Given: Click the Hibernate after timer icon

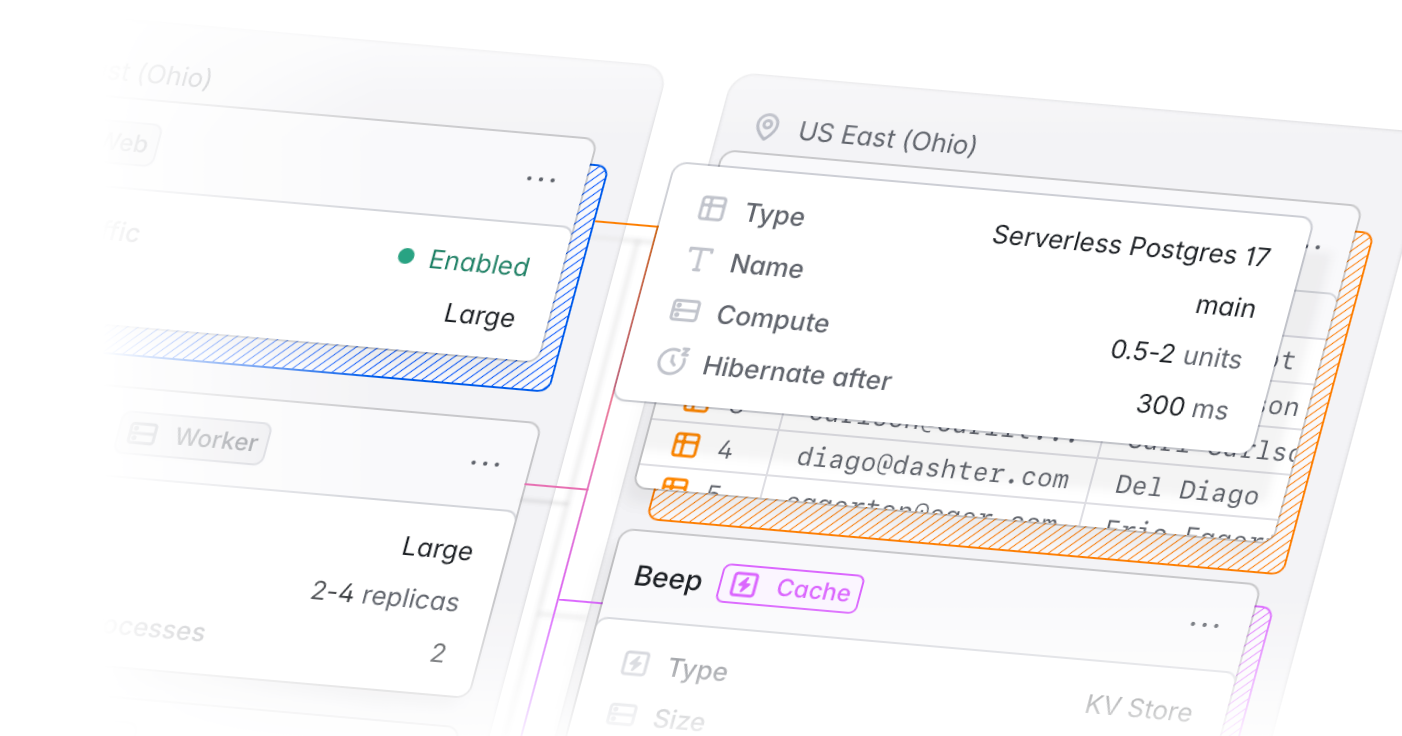Looking at the screenshot, I should (672, 362).
